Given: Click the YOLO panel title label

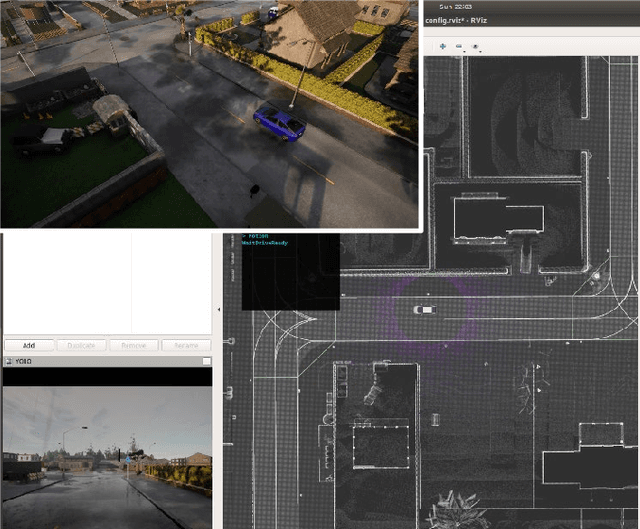Looking at the screenshot, I should pos(22,361).
